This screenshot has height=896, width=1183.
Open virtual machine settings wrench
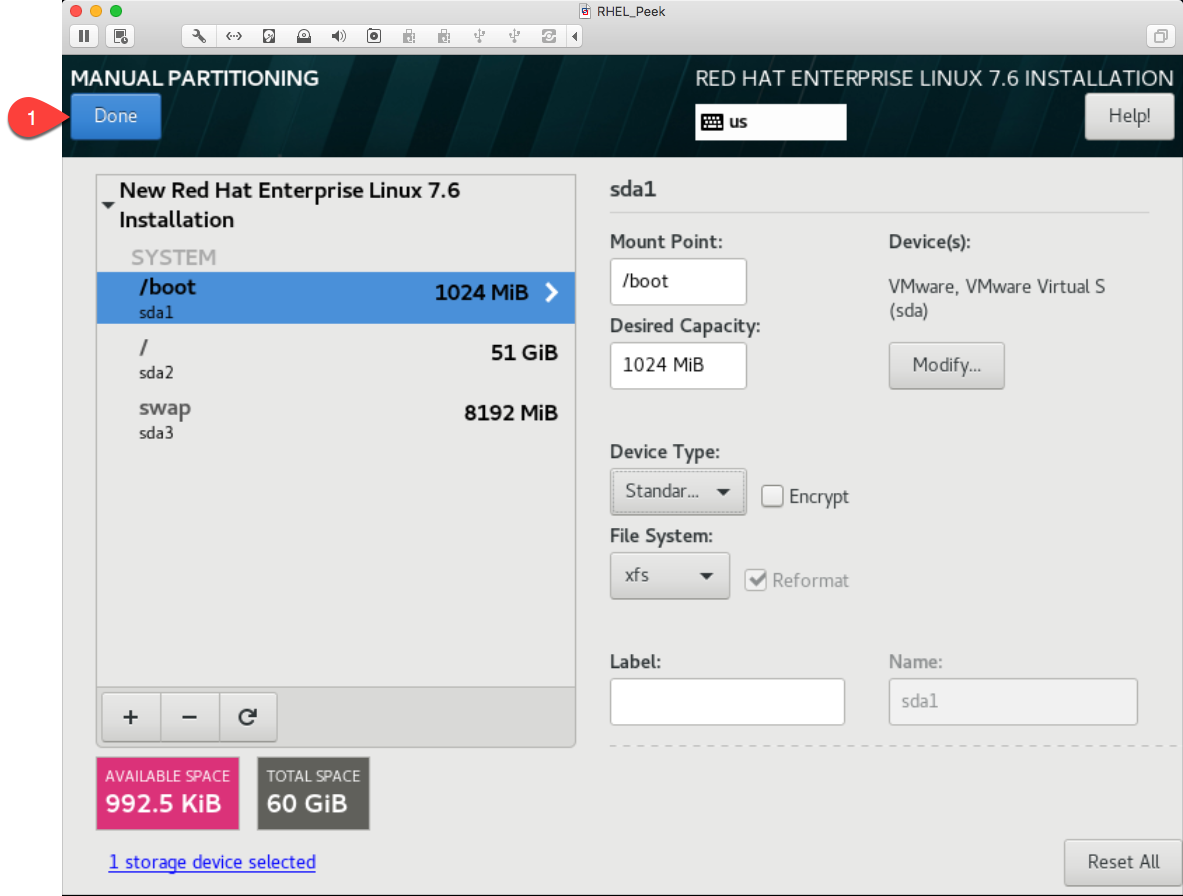tap(199, 36)
